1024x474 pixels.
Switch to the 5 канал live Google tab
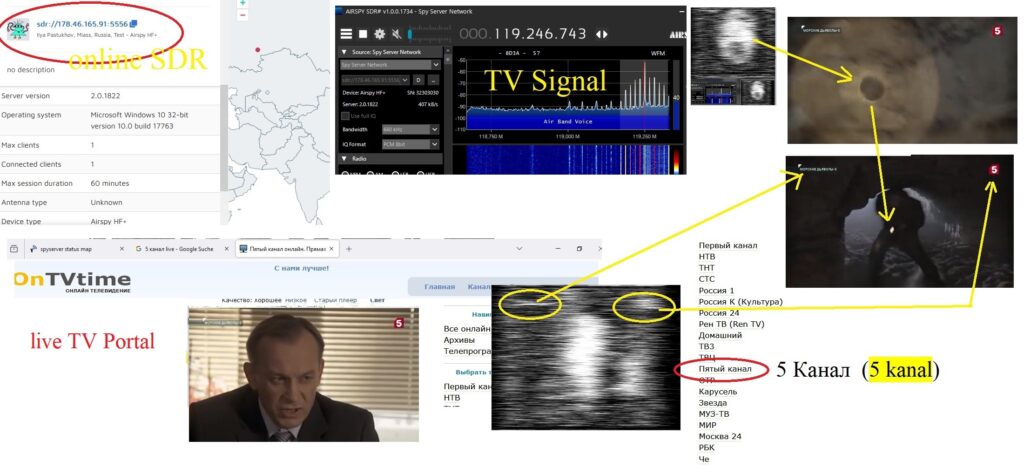pyautogui.click(x=180, y=248)
